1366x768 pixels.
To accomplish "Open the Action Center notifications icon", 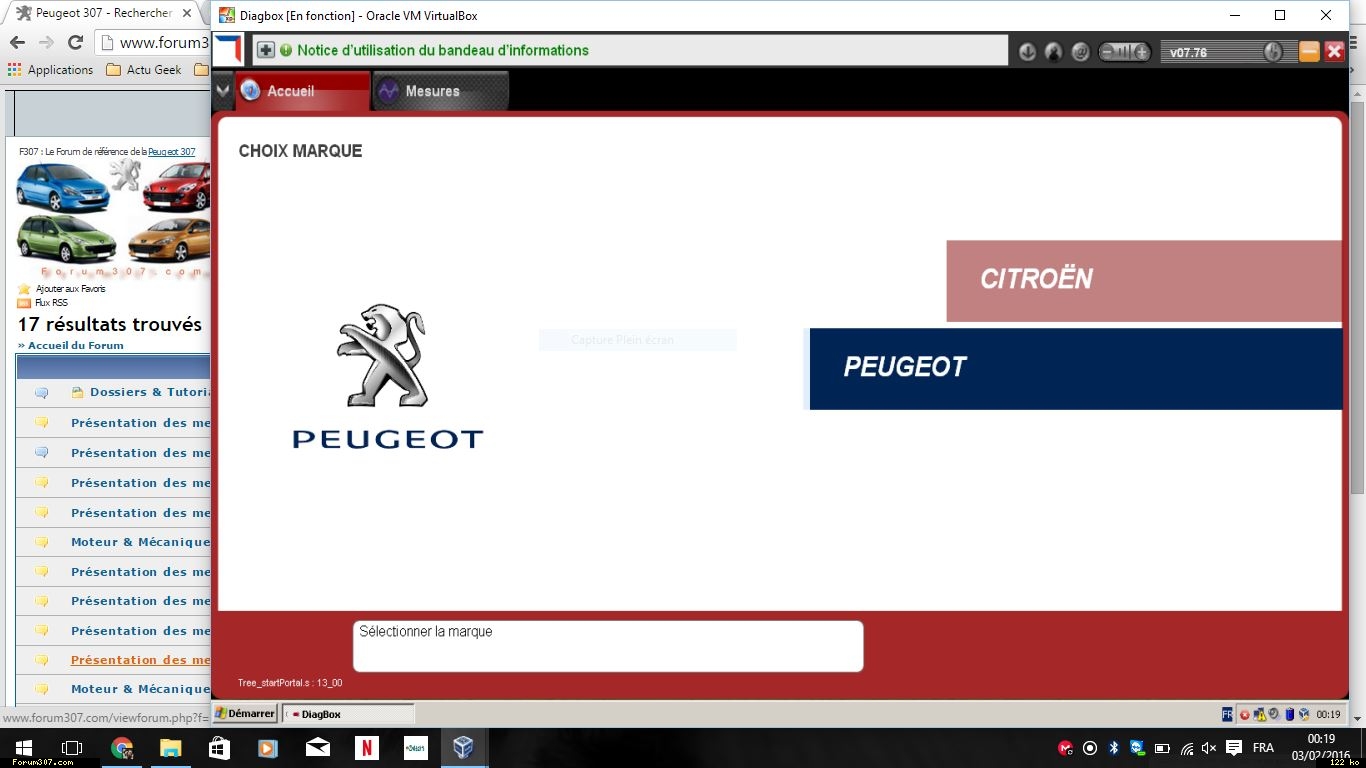I will coord(1234,748).
